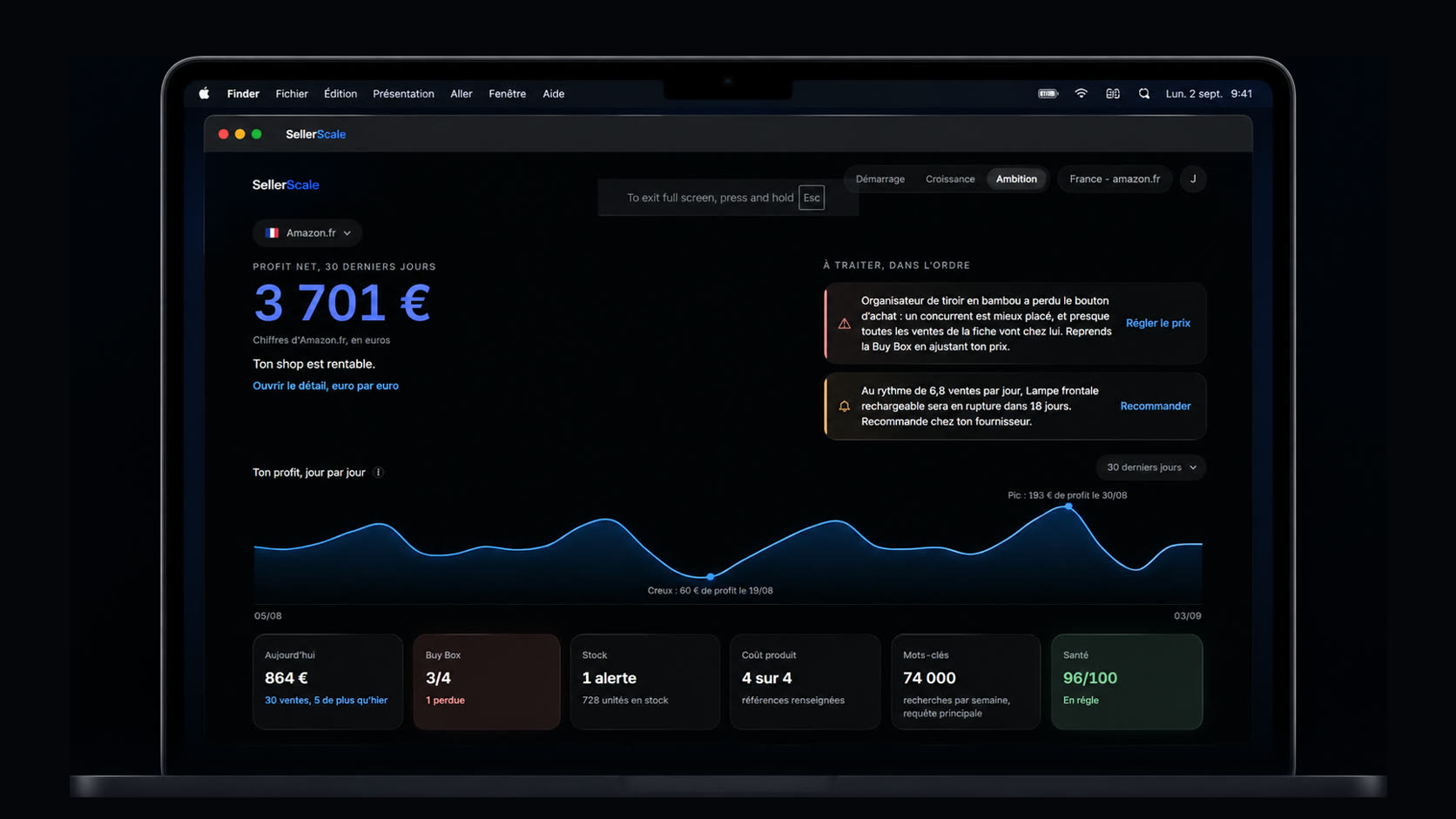This screenshot has width=1456, height=819.
Task: Click the bamboo organizer alert text
Action: [x=986, y=323]
